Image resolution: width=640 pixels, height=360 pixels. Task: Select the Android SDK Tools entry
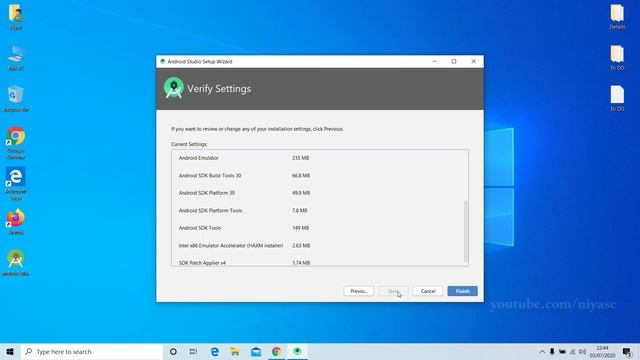[200, 228]
